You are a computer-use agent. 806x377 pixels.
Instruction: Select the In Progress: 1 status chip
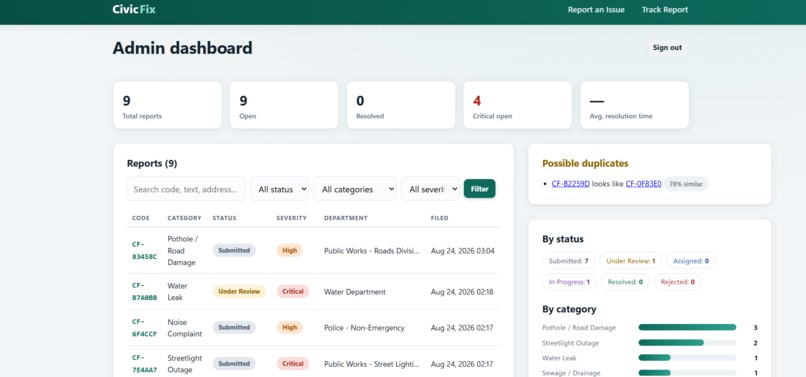pos(569,282)
